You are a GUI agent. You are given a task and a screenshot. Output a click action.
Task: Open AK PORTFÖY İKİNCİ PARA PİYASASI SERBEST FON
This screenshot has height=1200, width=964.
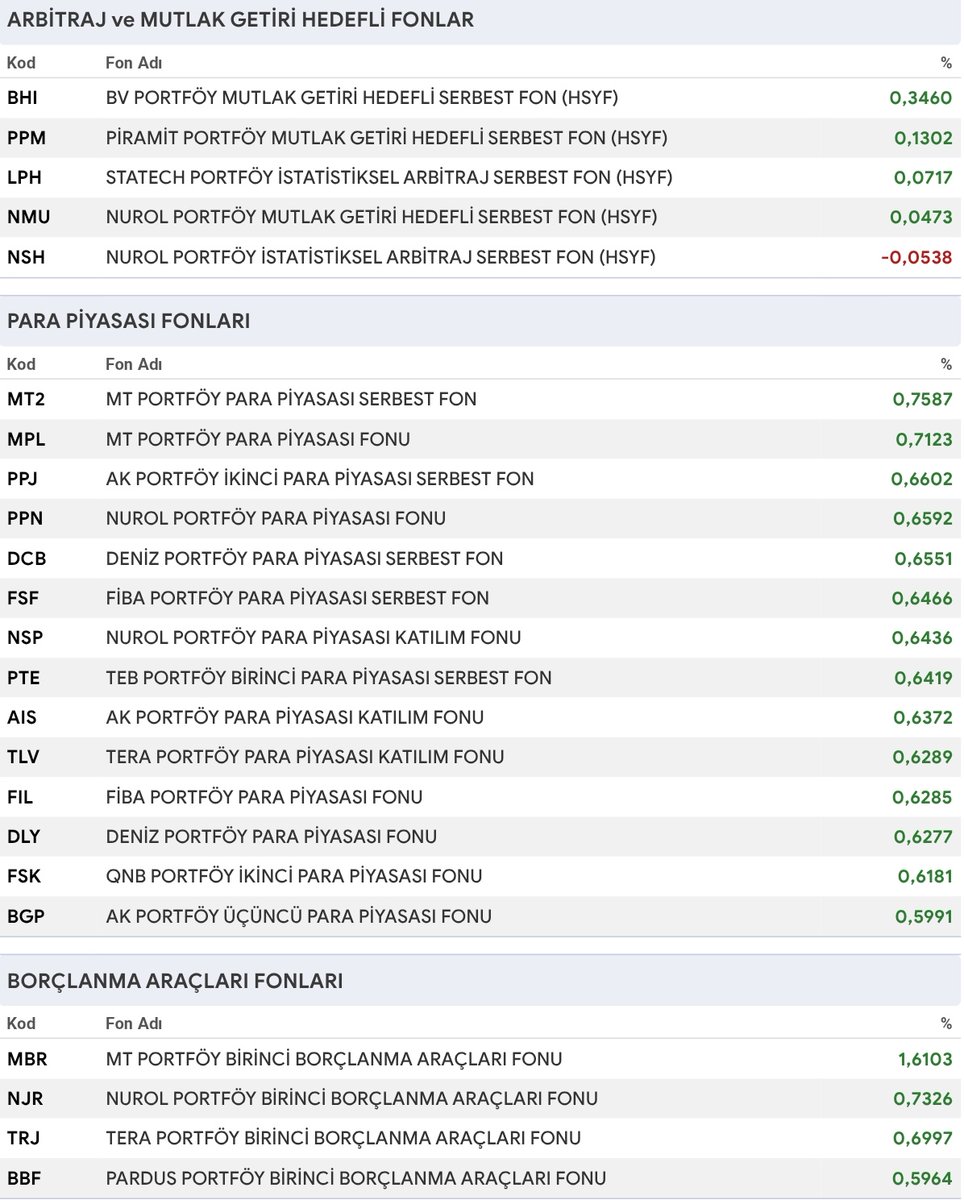[x=320, y=479]
